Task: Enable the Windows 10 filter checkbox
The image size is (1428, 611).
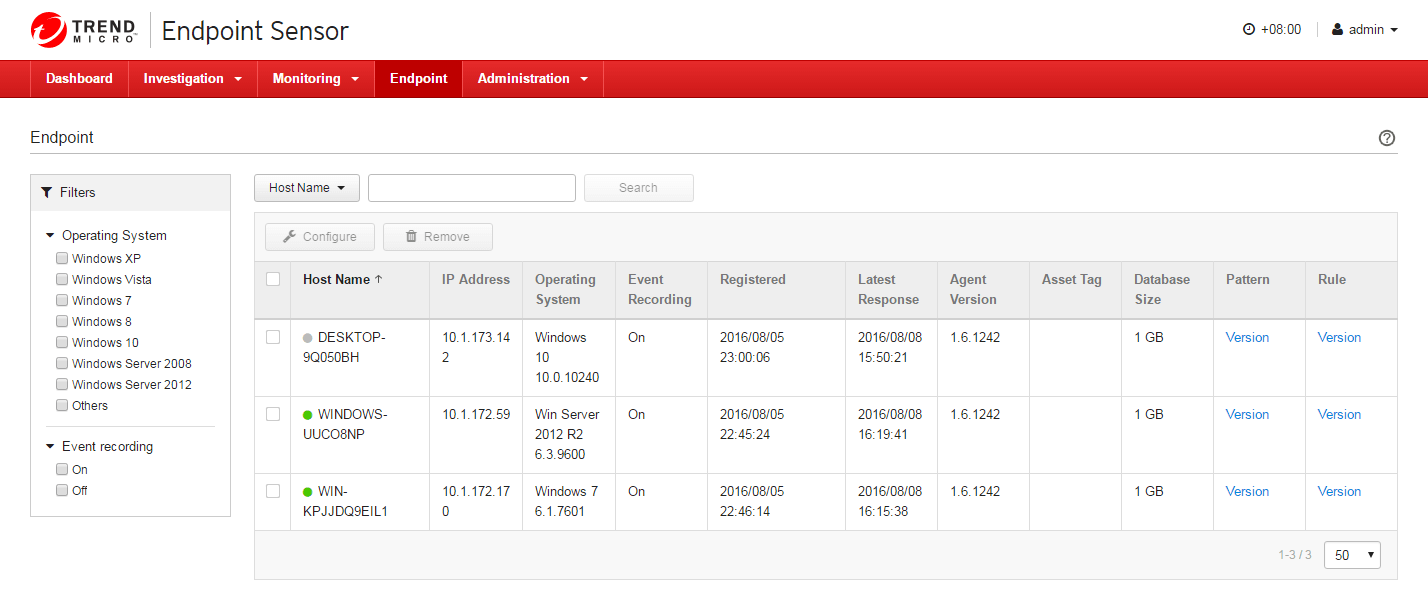Action: [62, 343]
